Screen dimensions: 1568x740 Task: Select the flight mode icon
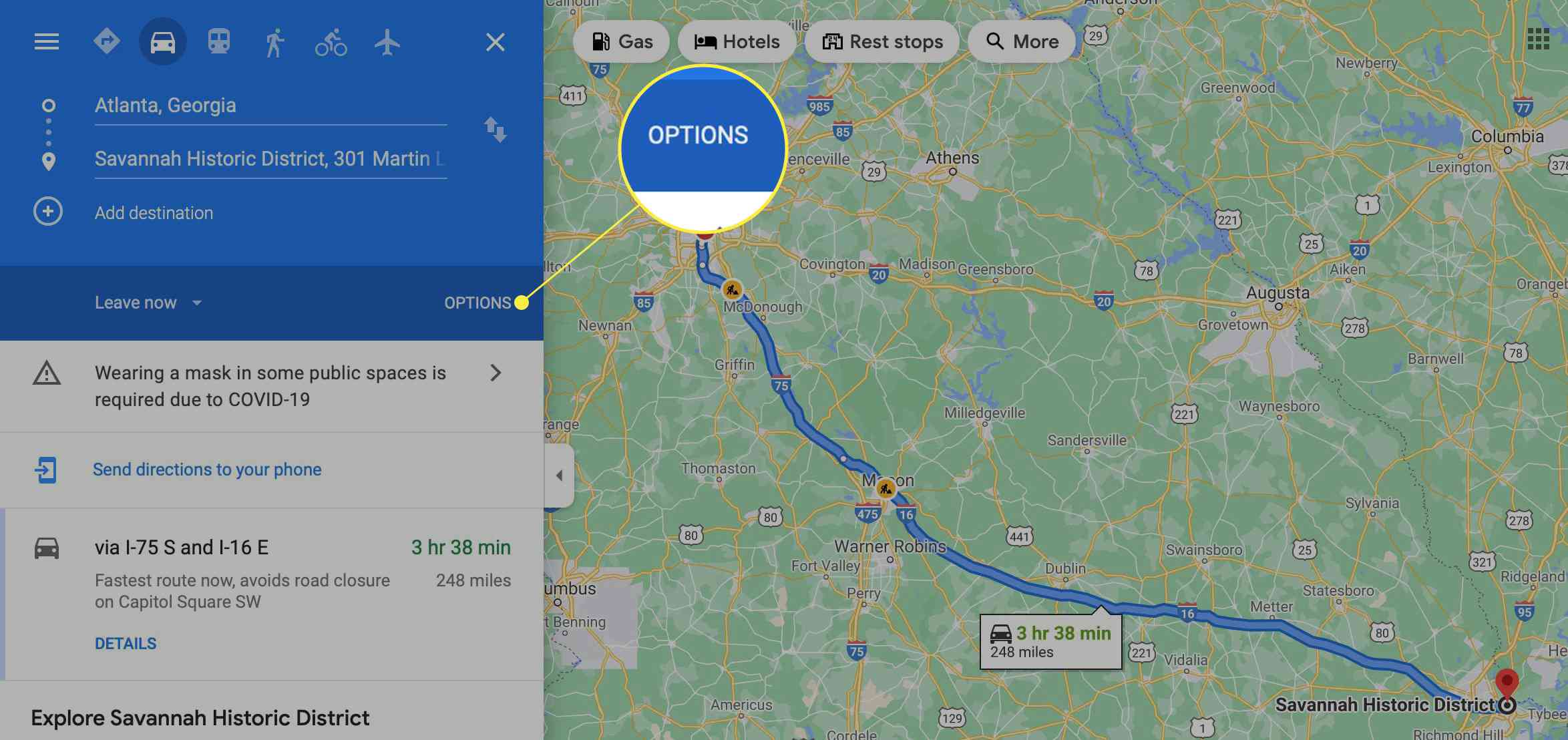tap(384, 40)
